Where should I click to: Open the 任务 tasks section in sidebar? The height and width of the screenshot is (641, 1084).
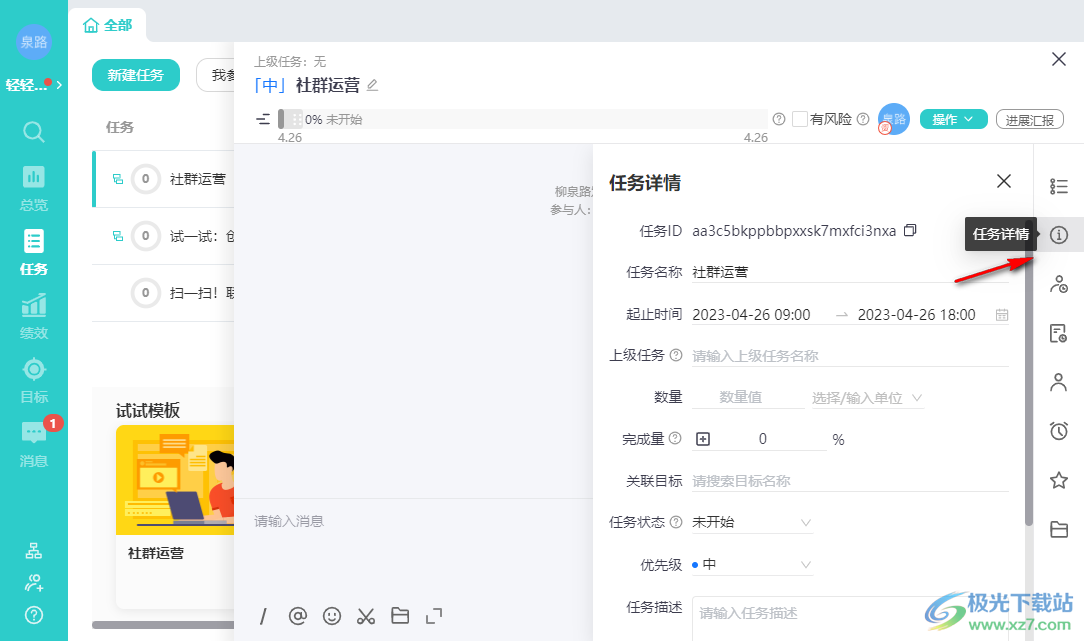coord(33,252)
